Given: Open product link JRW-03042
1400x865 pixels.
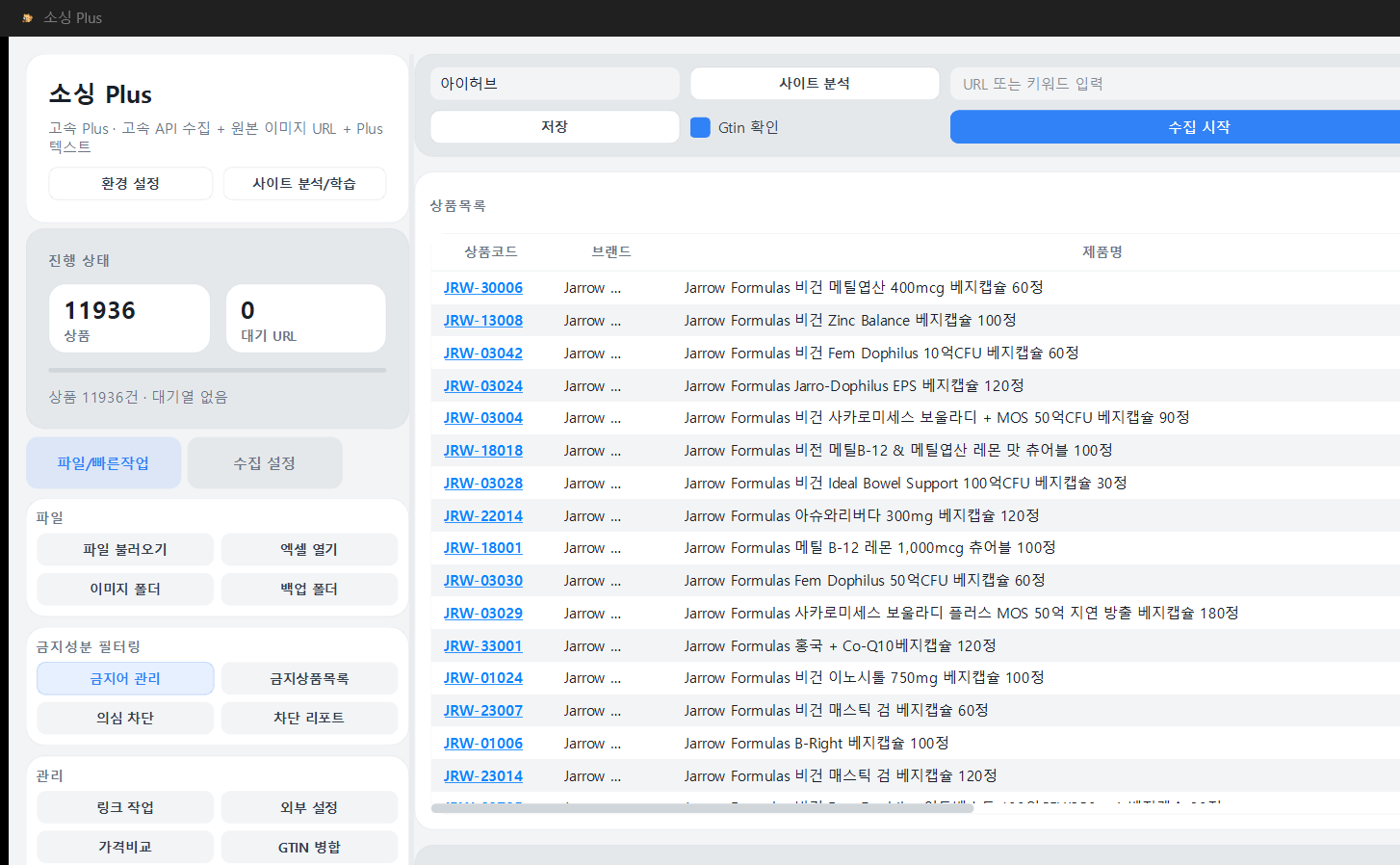Looking at the screenshot, I should (x=483, y=354).
